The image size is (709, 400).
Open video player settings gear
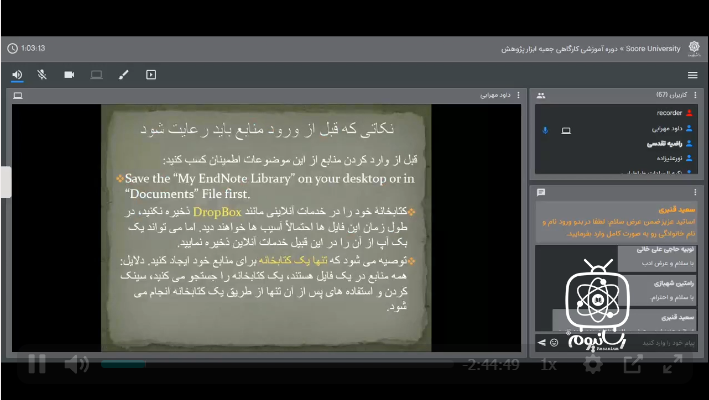pyautogui.click(x=592, y=364)
